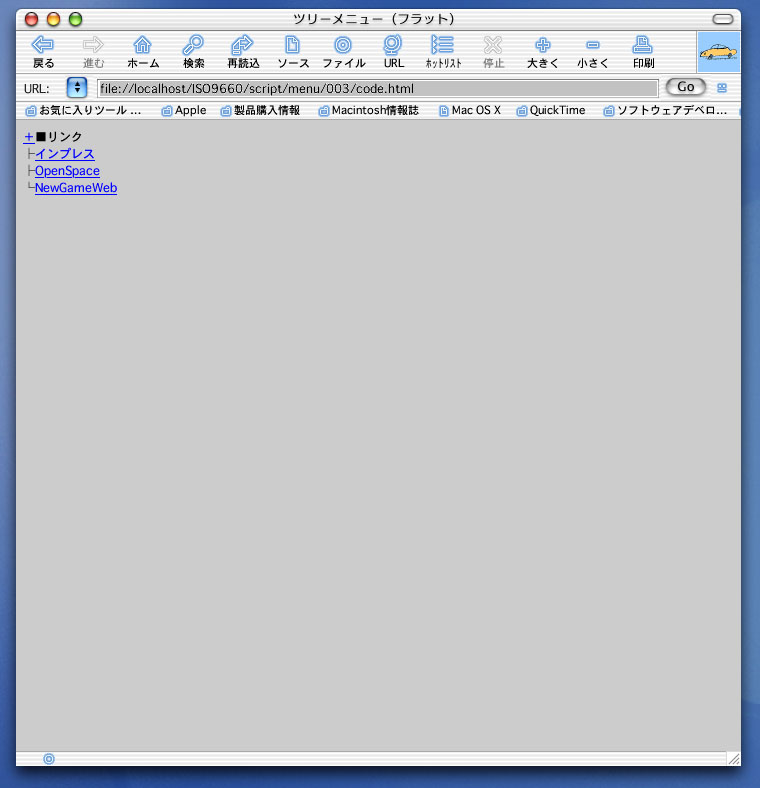Click the yellow car logo icon

[x=718, y=52]
